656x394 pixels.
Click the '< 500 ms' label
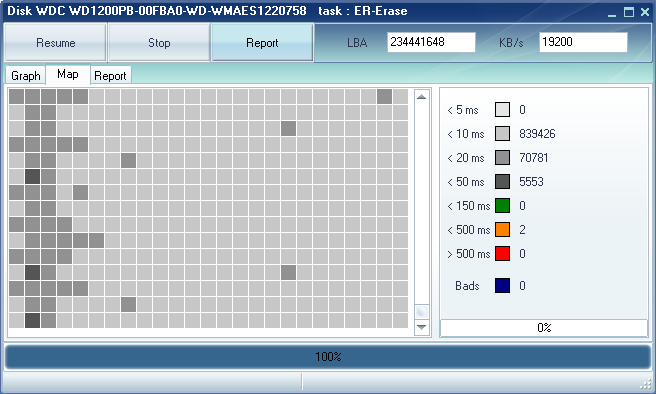(469, 230)
